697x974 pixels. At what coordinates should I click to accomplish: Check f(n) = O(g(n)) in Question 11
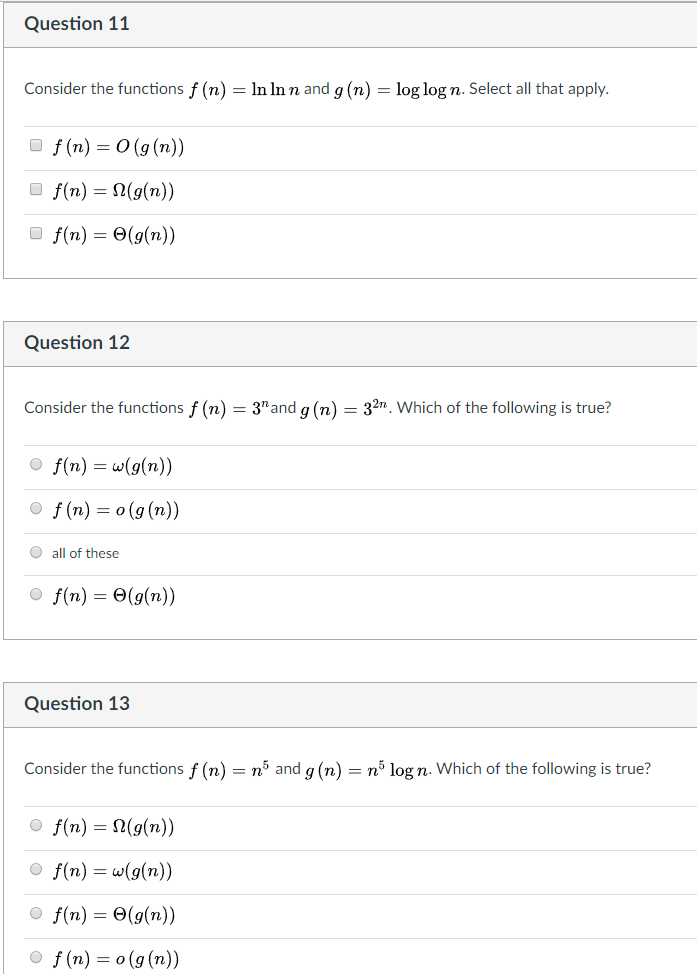pos(35,144)
